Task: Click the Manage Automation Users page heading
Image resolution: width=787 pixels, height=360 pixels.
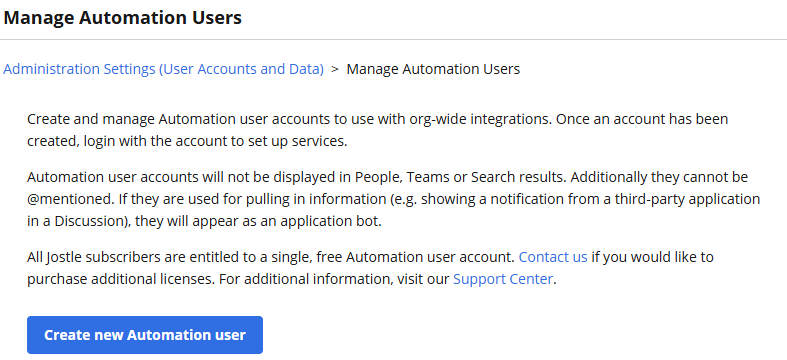Action: pos(122,18)
